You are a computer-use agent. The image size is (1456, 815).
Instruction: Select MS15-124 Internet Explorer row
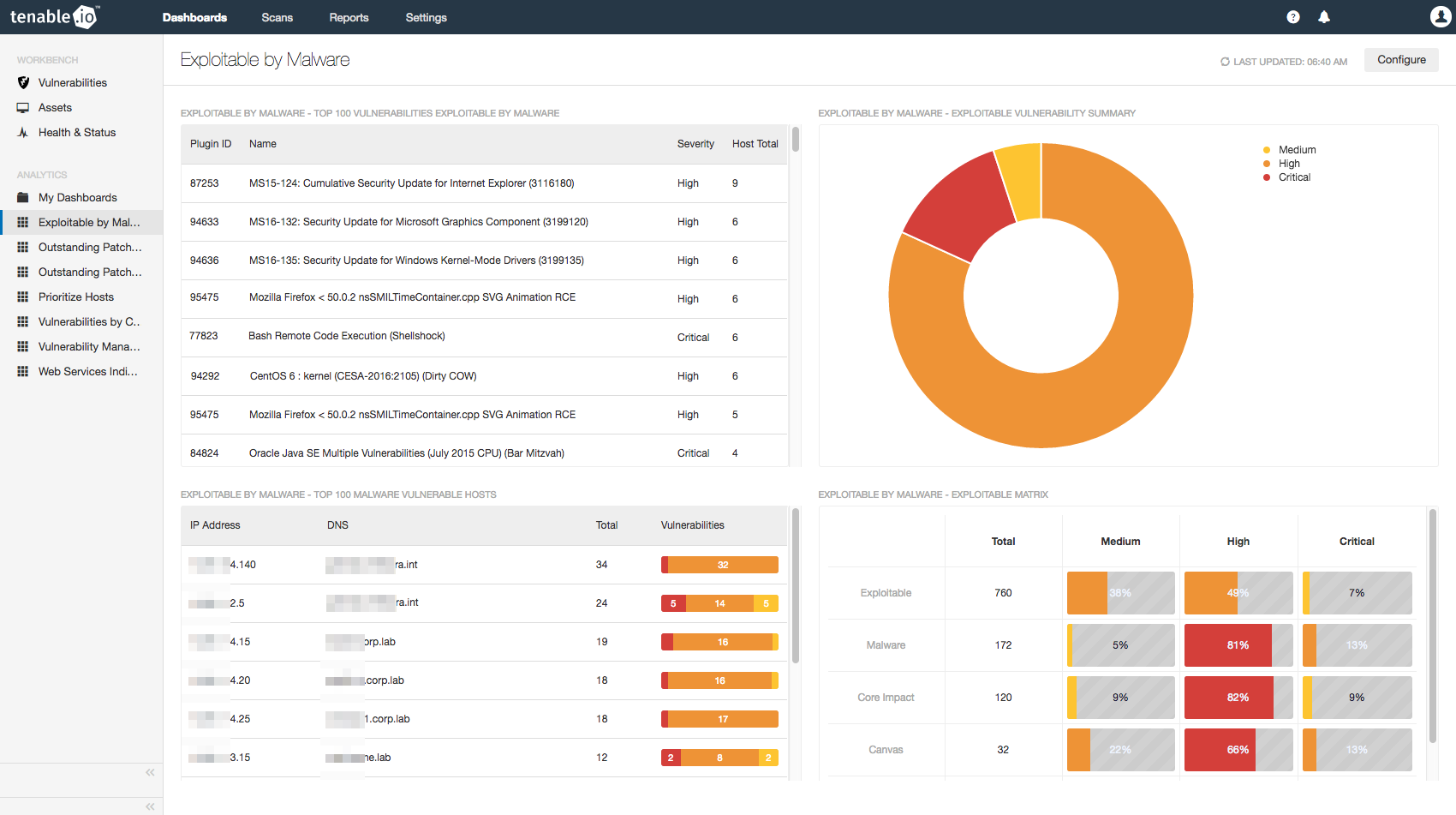[x=484, y=183]
